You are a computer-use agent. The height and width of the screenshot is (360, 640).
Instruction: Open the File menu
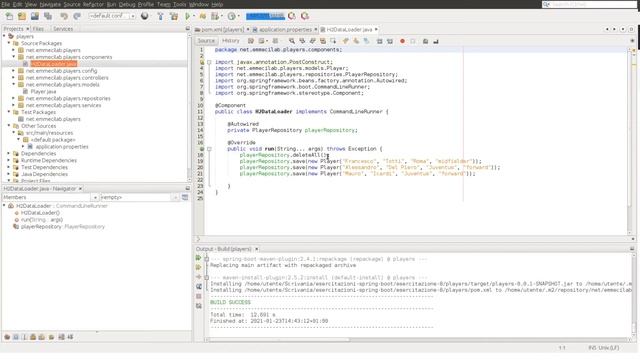point(6,4)
